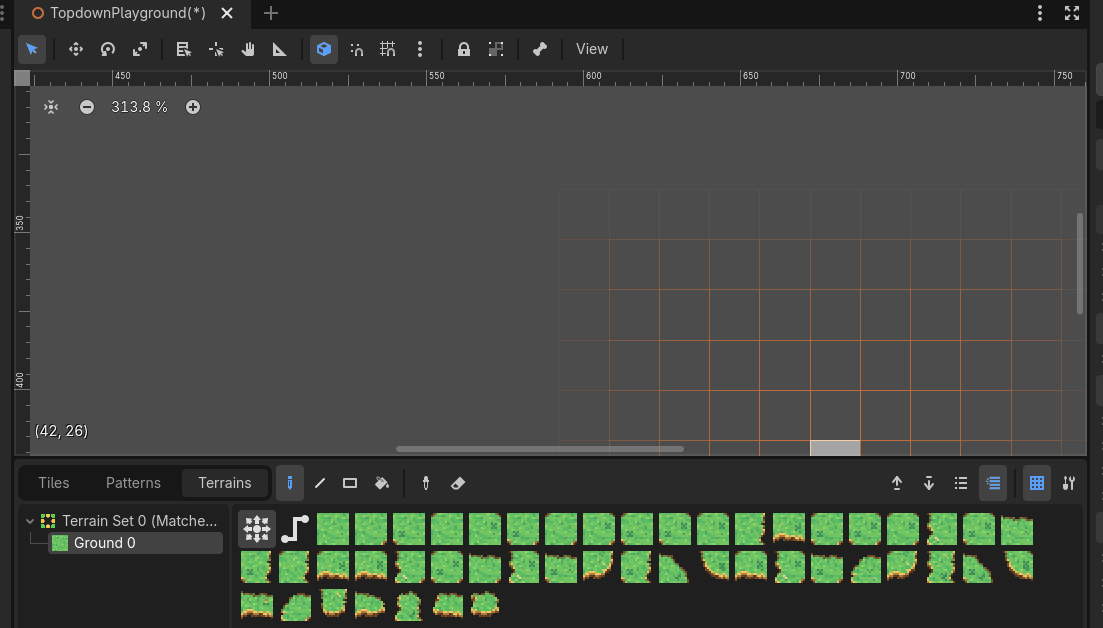Screen dimensions: 1103x628
Task: Activate the Ruler measuring tool
Action: pos(279,49)
